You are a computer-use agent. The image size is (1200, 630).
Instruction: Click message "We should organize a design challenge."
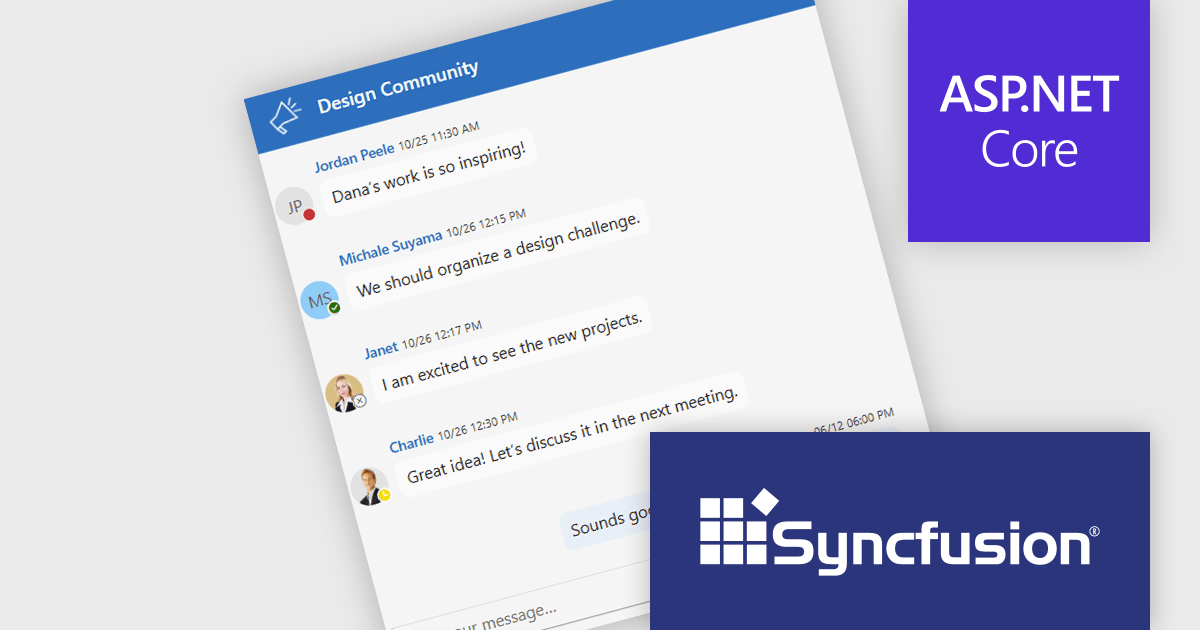[498, 253]
